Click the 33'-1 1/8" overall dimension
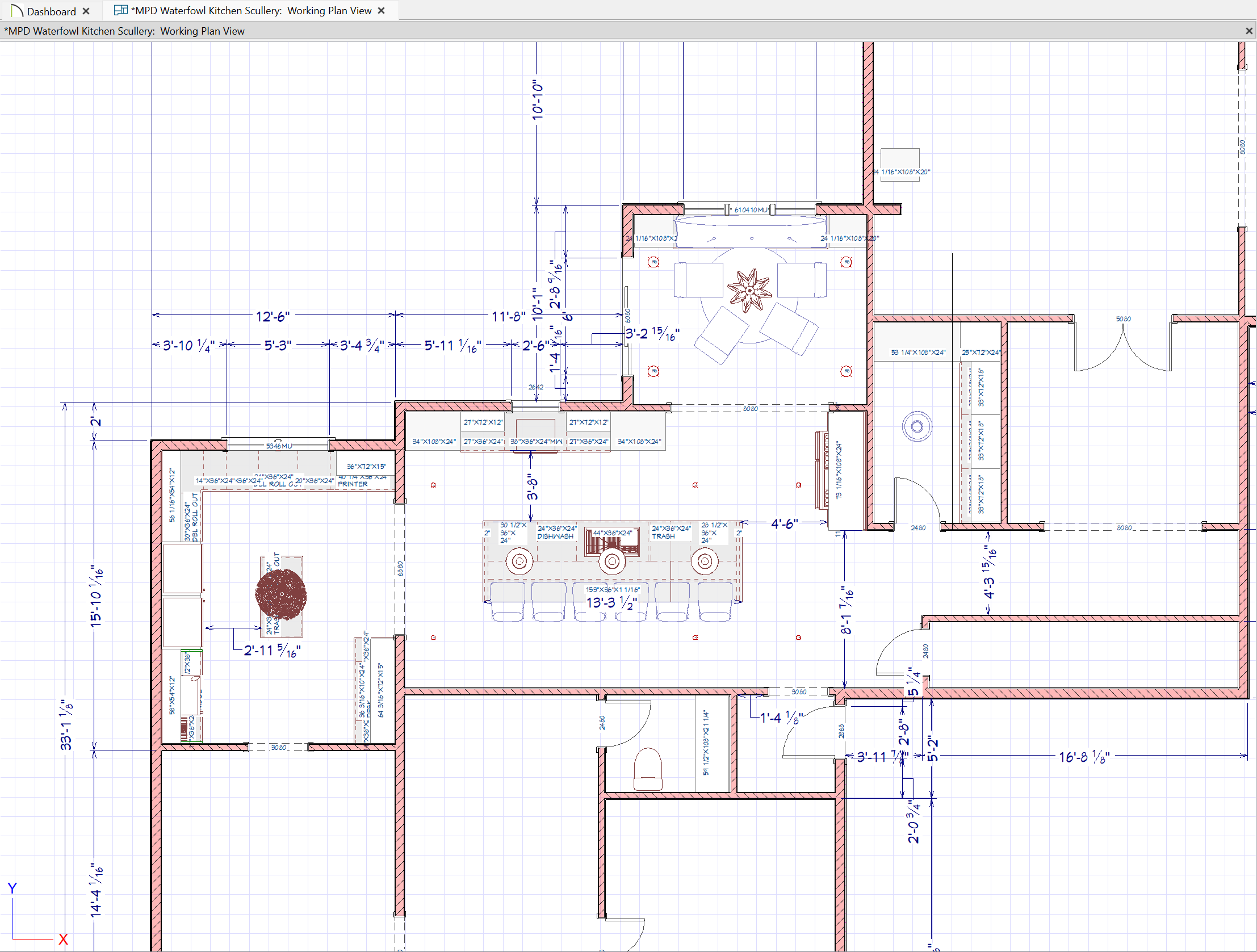1257x952 pixels. tap(66, 725)
